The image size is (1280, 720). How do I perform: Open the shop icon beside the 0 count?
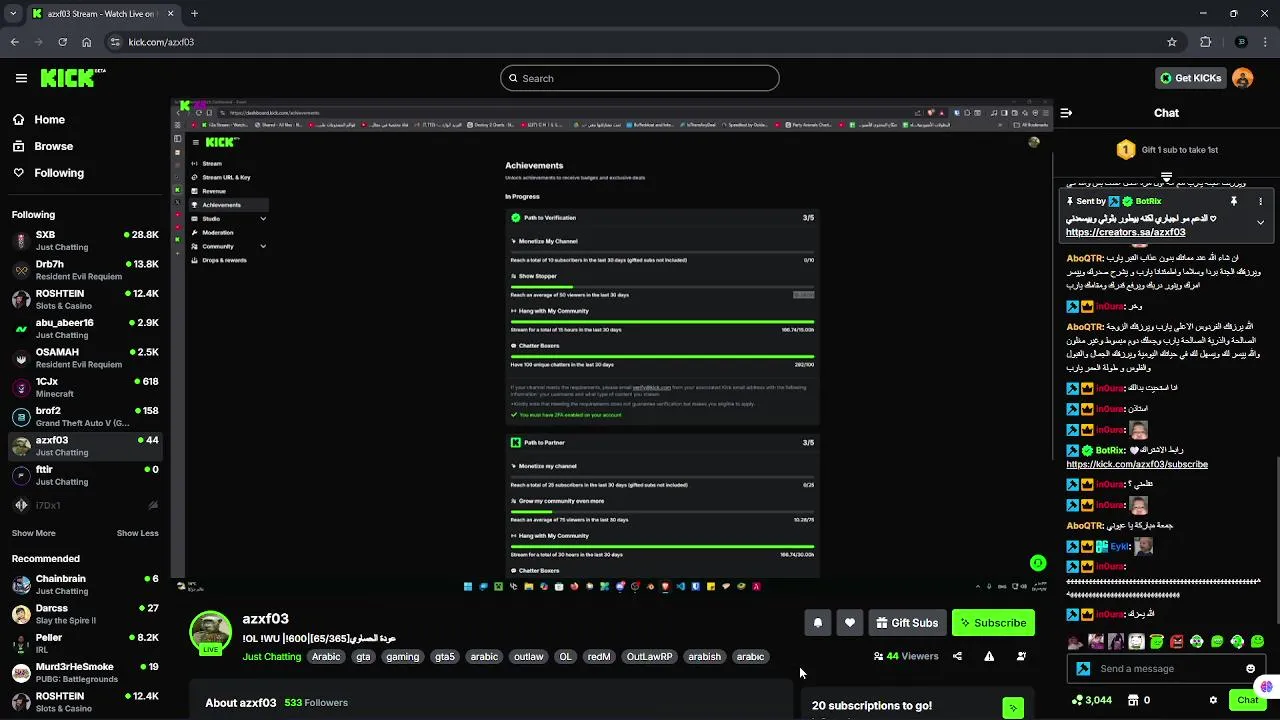(1132, 700)
